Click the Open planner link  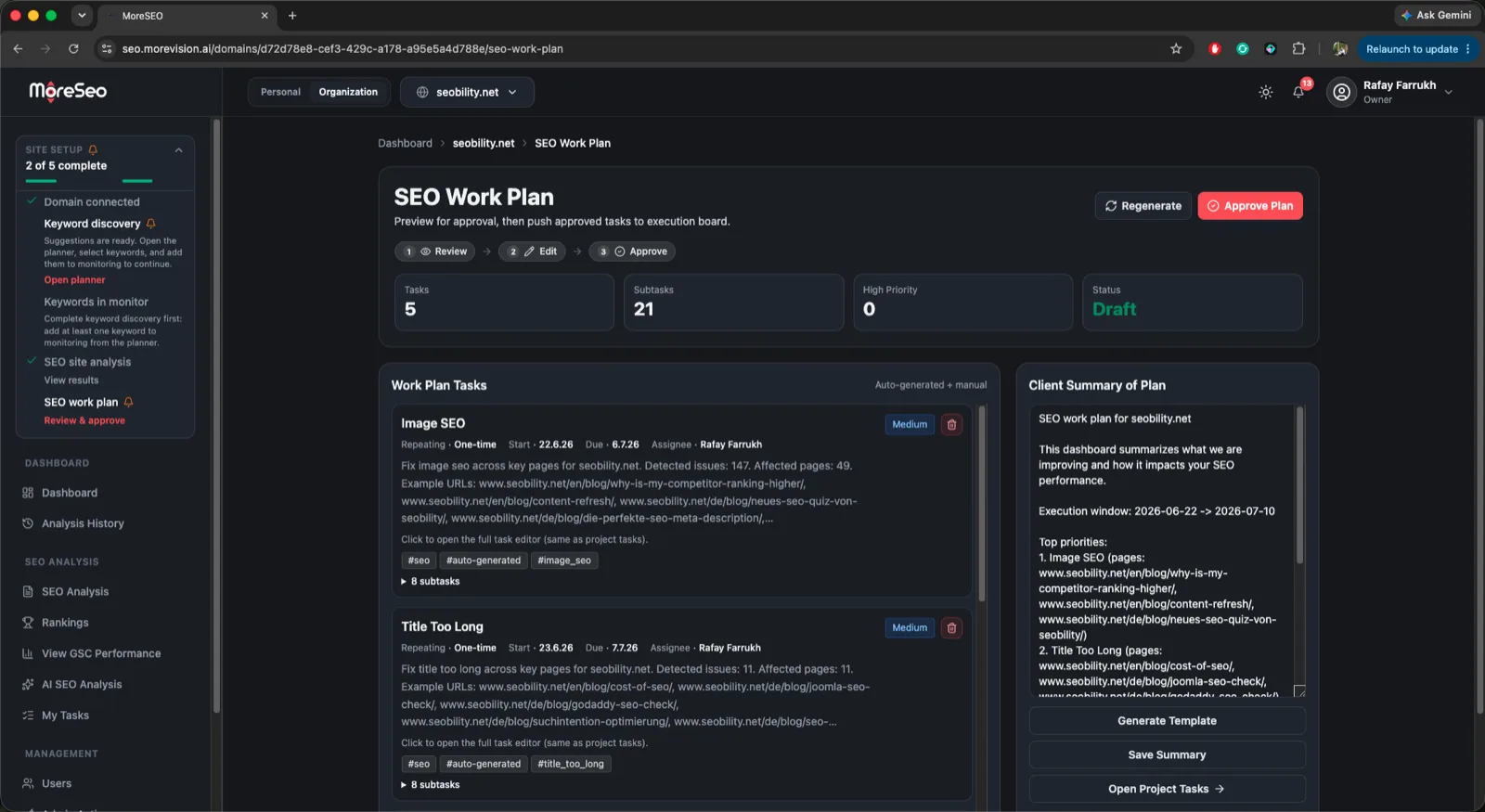(x=74, y=280)
